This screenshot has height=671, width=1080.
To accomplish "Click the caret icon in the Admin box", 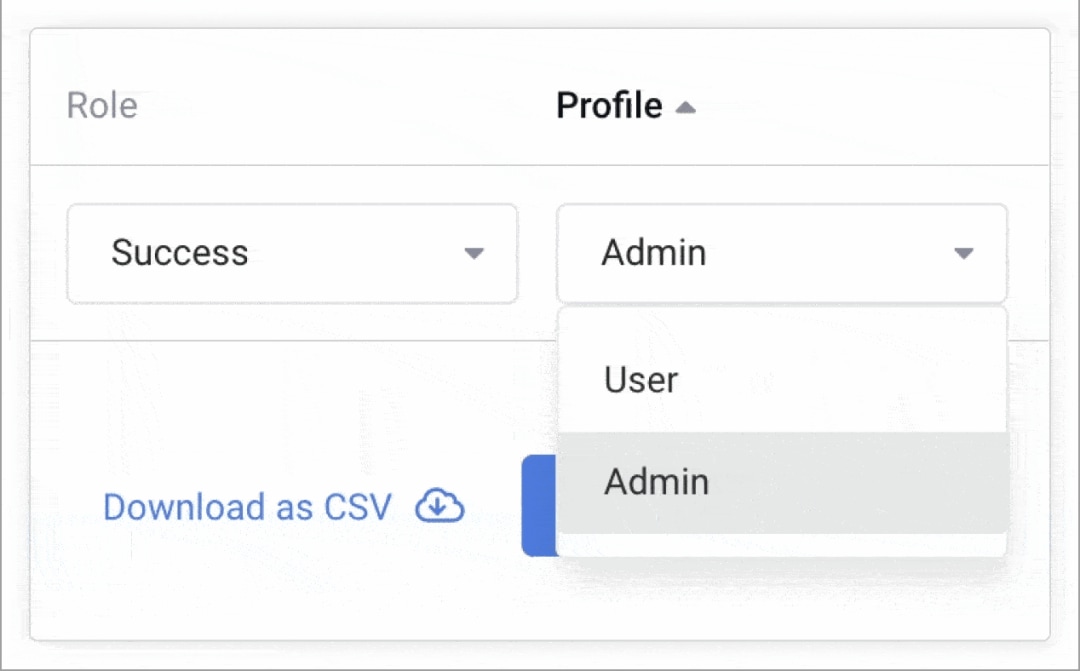I will 964,253.
